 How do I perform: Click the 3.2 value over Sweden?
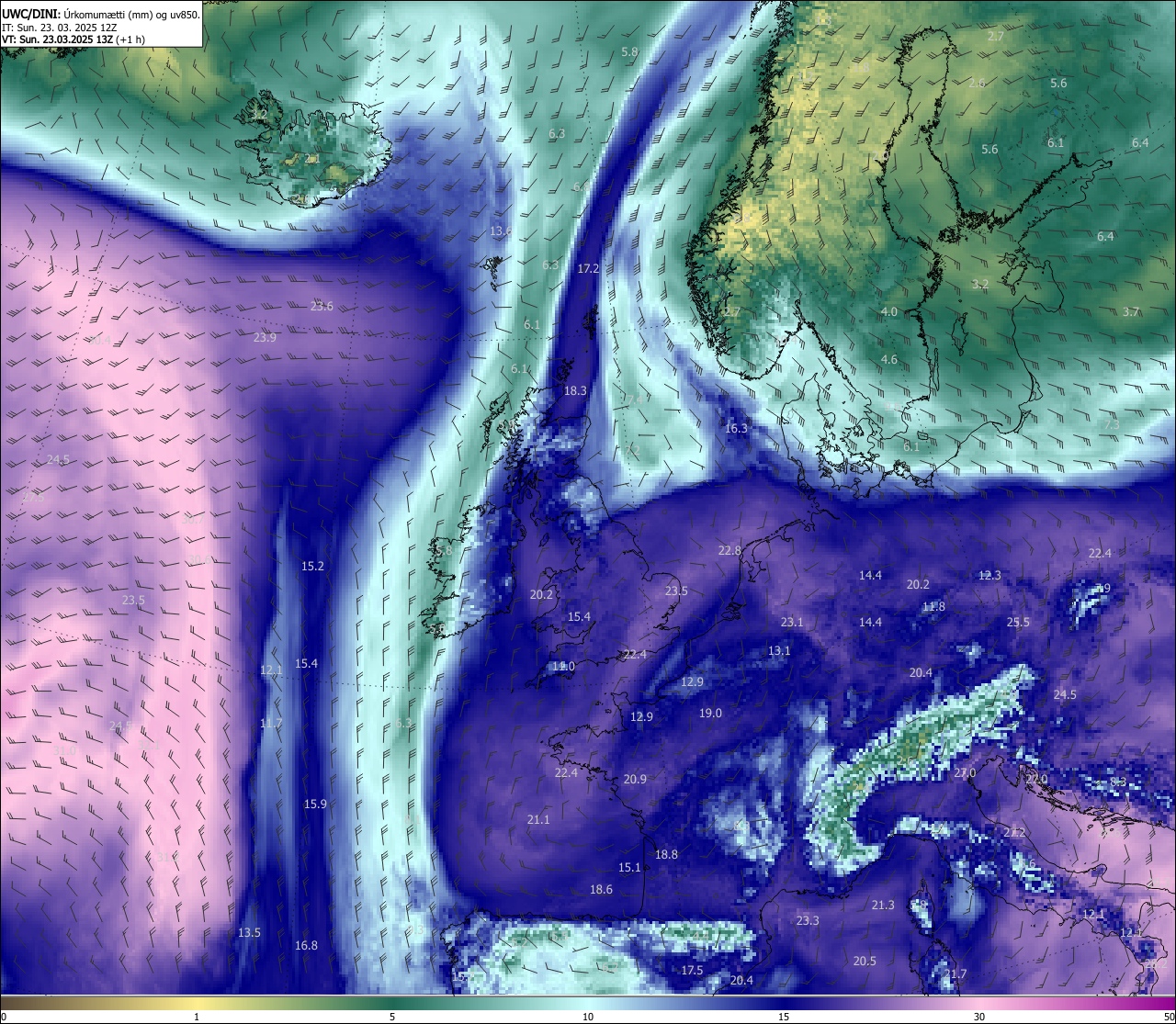coord(980,284)
